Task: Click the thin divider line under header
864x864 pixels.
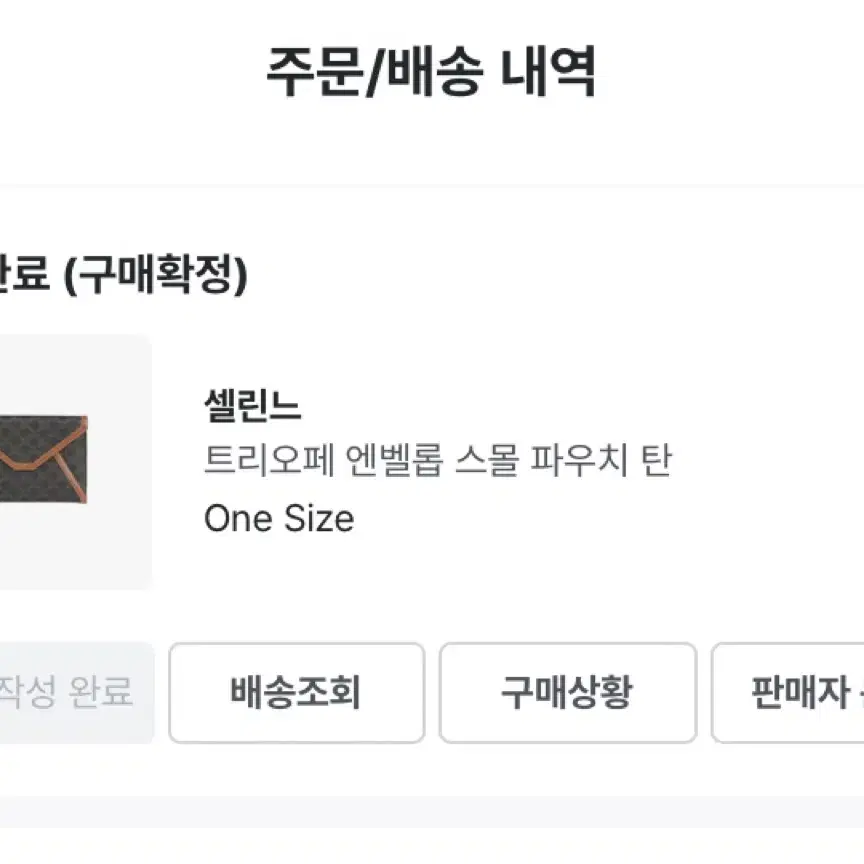Action: 432,186
